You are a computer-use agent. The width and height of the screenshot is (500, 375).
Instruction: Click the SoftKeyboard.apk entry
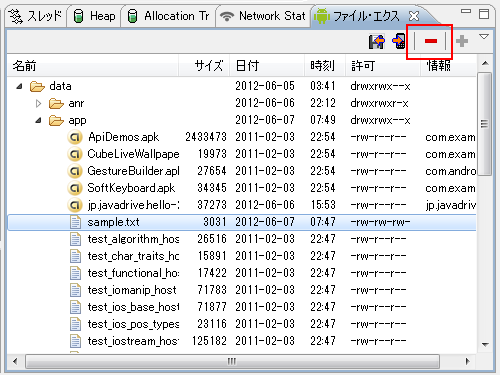click(x=131, y=188)
